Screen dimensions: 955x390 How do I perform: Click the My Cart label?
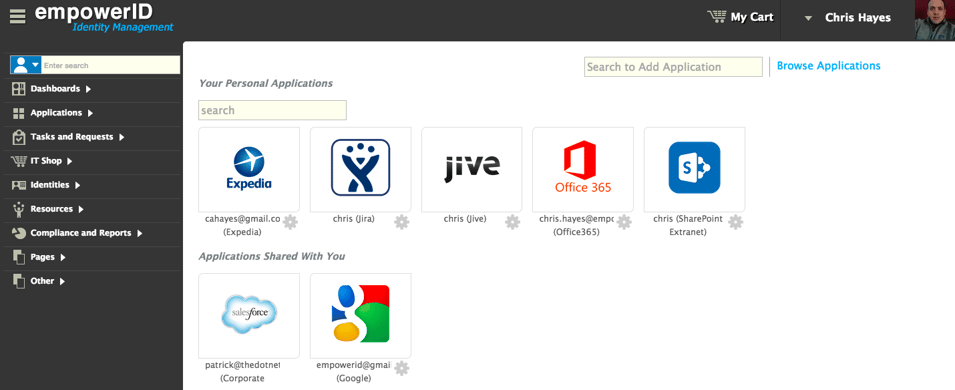click(752, 17)
